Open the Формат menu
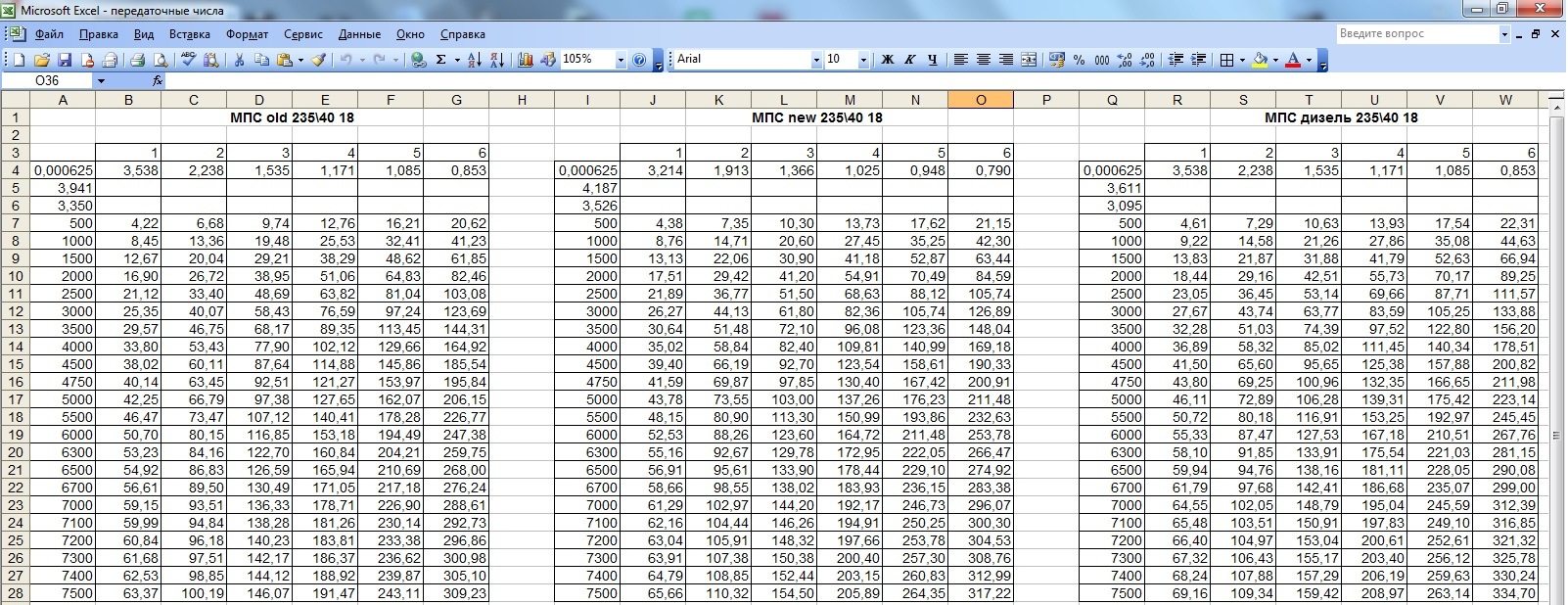The image size is (1568, 605). point(248,34)
